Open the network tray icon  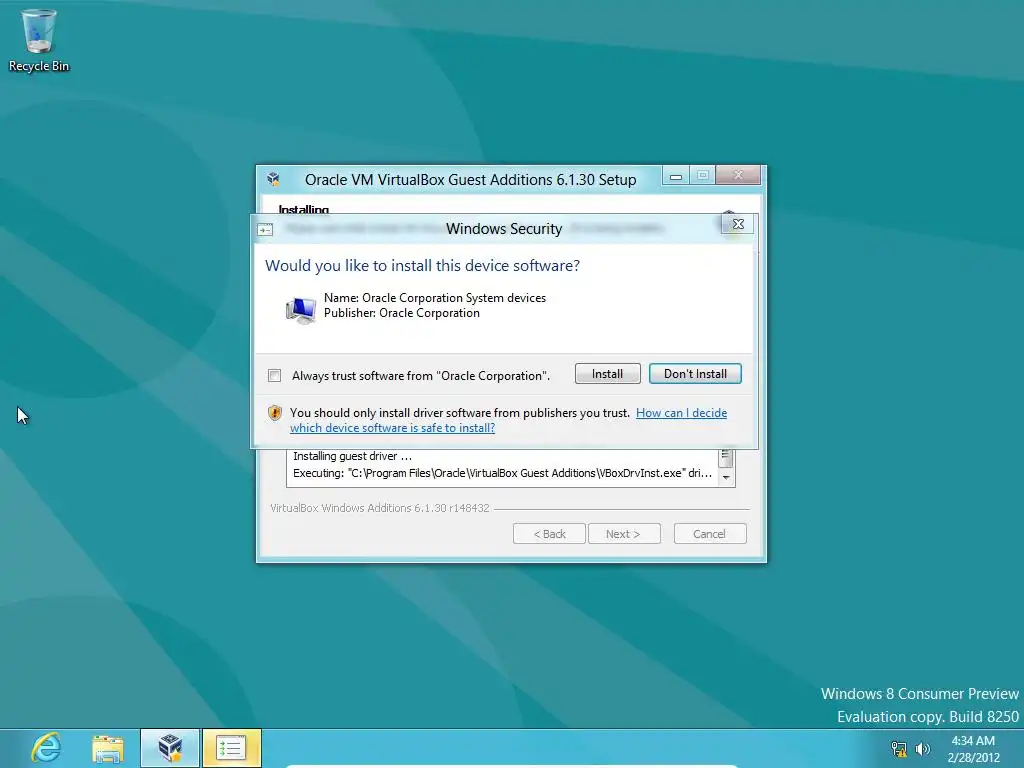[x=899, y=749]
